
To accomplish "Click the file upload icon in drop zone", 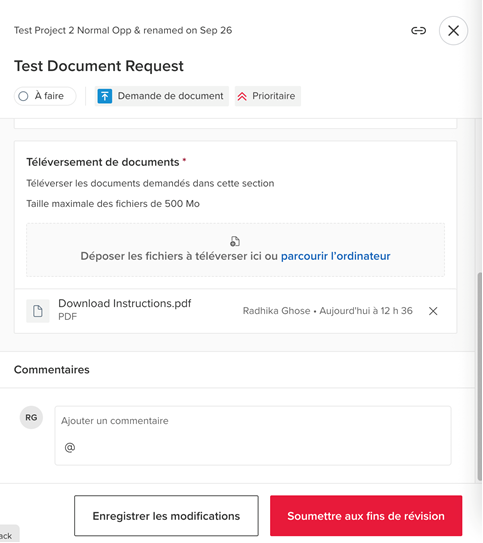I will tap(235, 241).
